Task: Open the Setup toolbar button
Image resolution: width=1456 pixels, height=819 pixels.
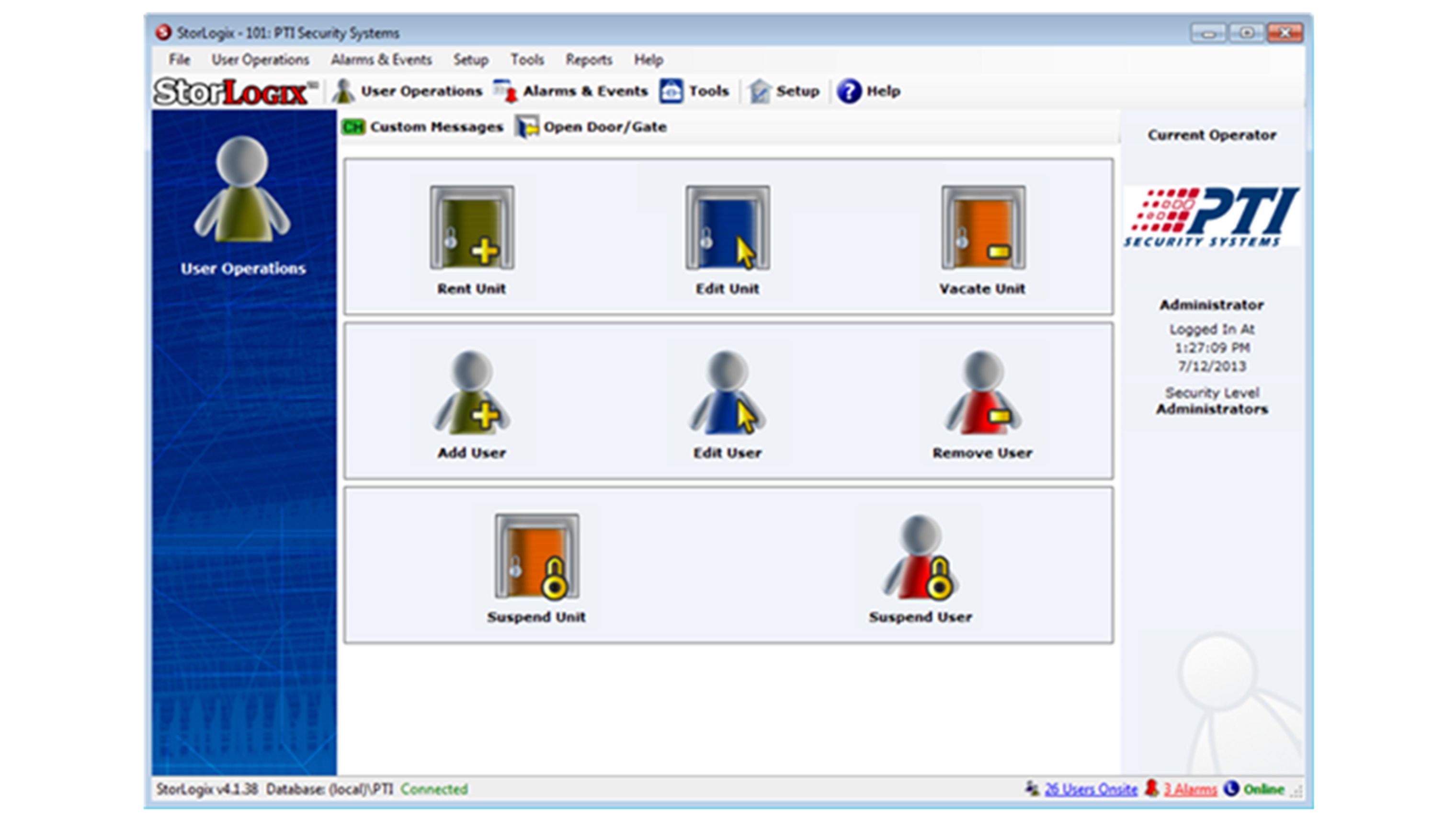Action: (785, 91)
